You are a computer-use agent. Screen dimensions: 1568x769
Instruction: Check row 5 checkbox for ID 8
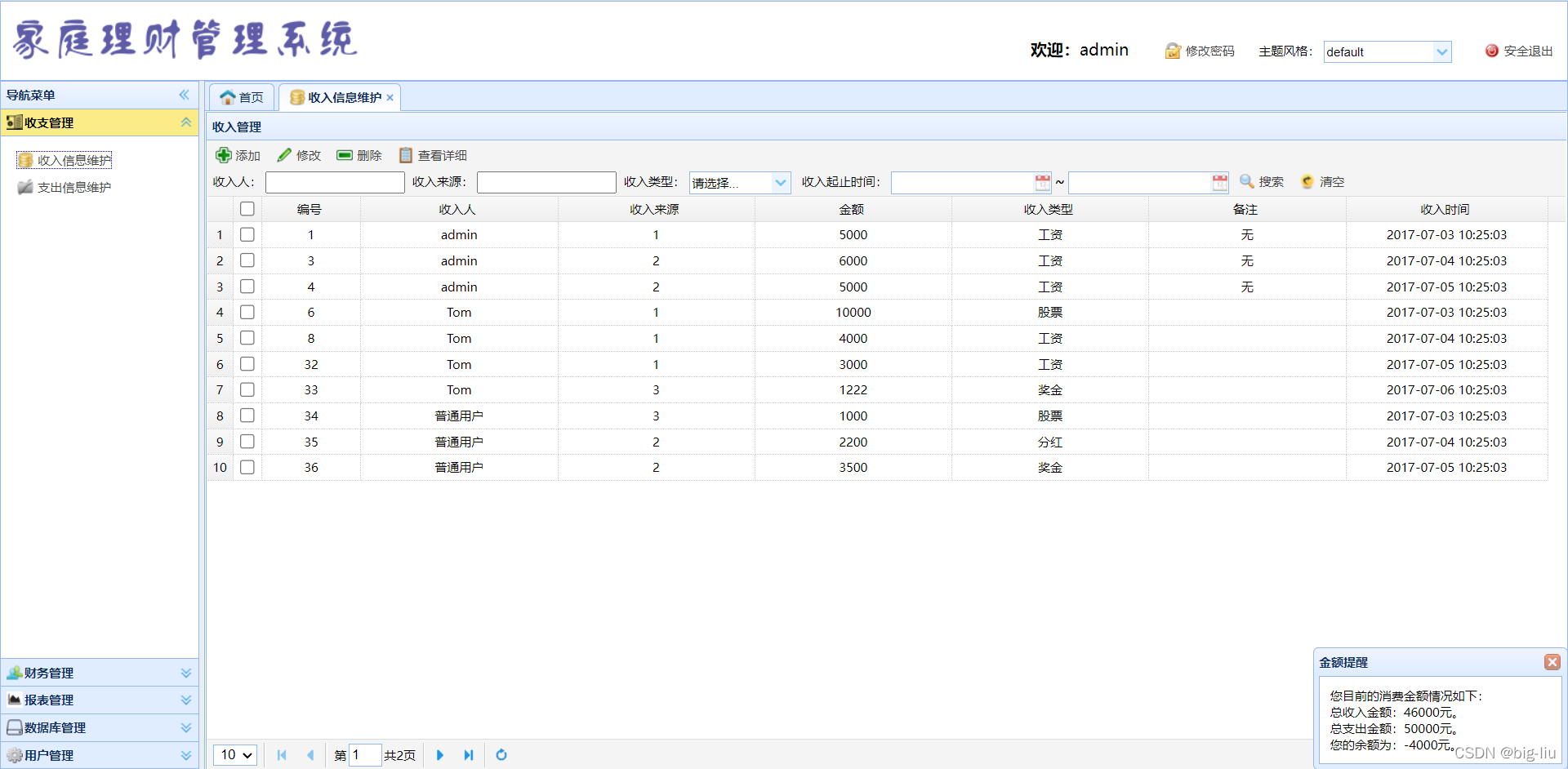(x=247, y=338)
